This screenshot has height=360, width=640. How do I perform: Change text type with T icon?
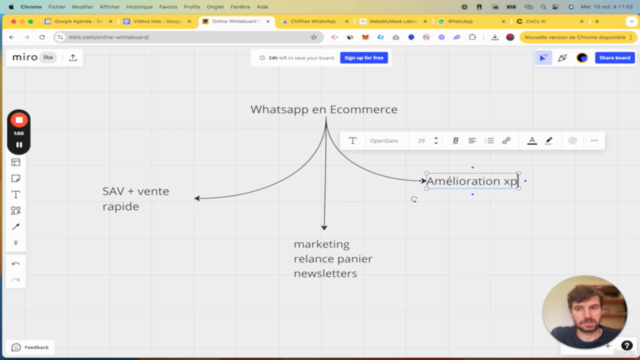point(353,141)
